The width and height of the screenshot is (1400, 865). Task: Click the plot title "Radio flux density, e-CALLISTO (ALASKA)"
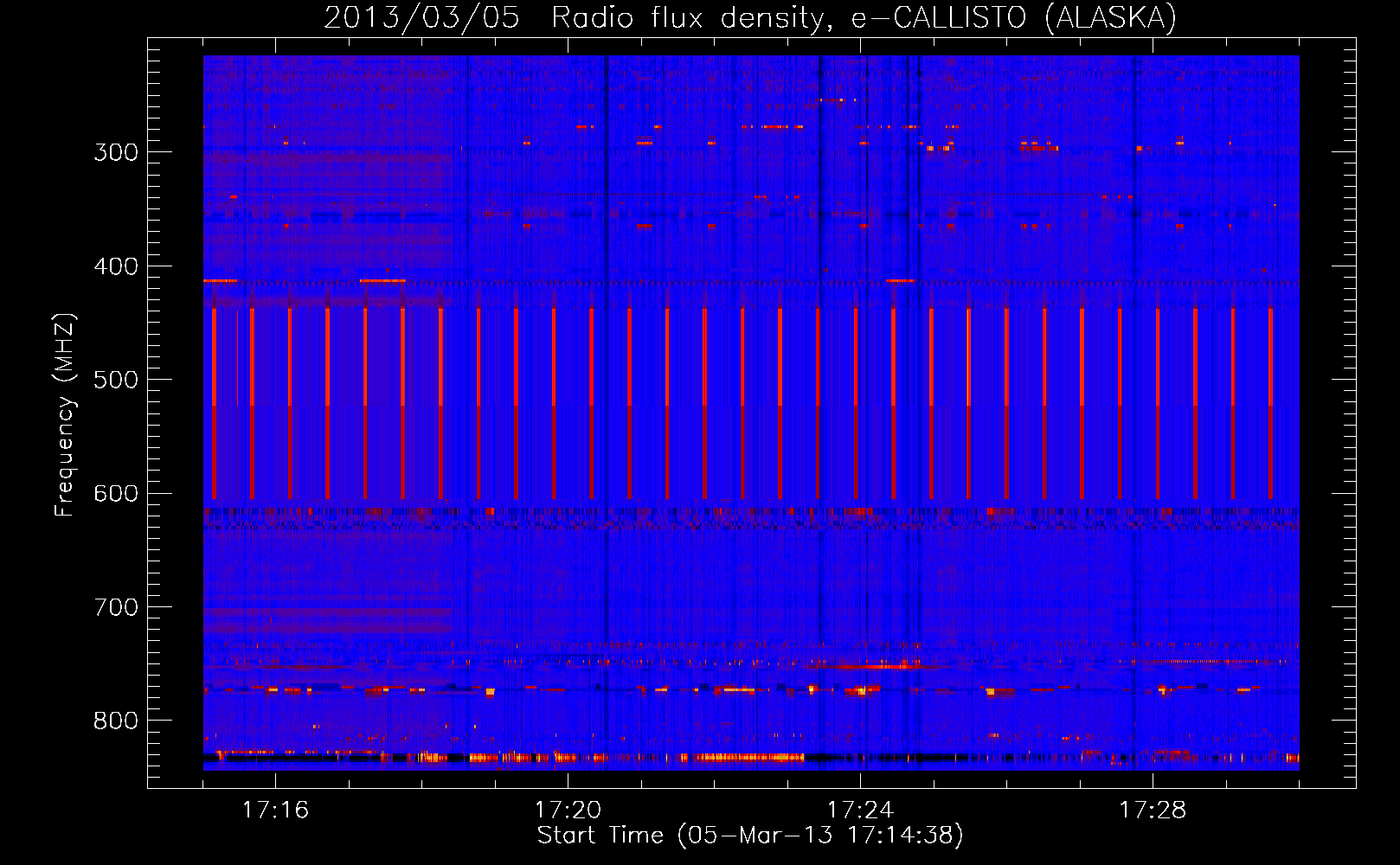[x=864, y=17]
